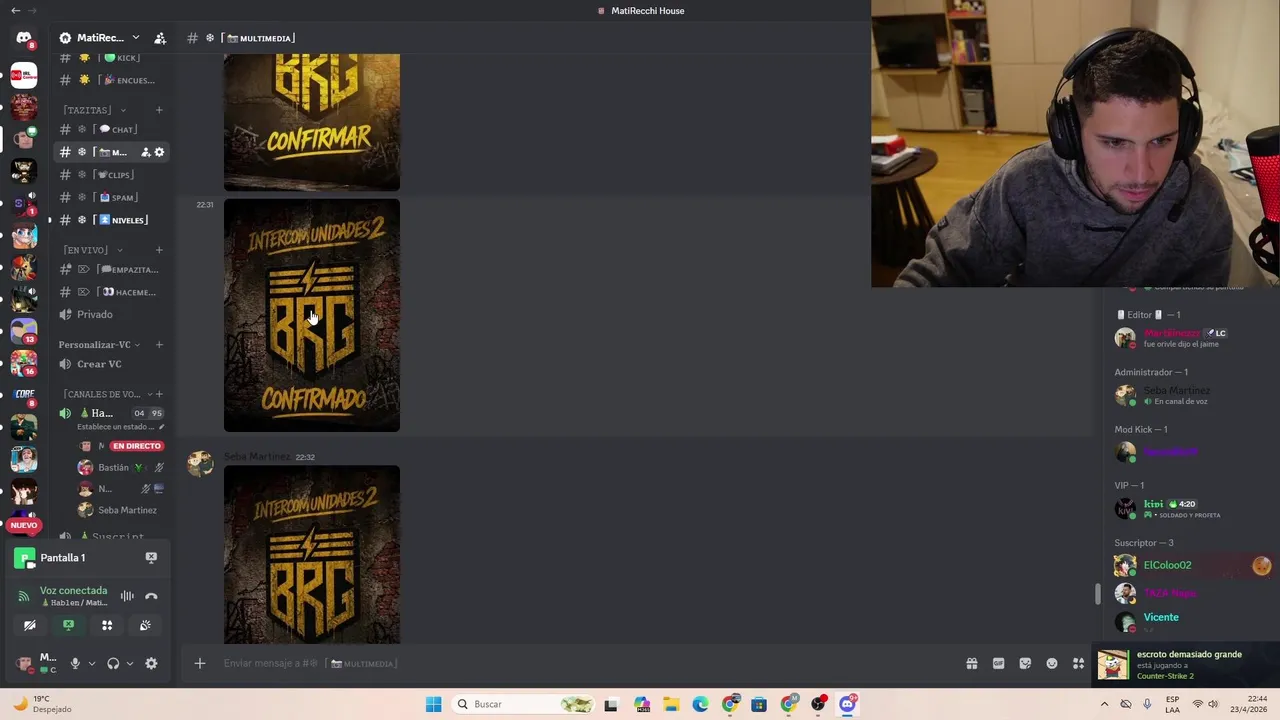Attach file with plus button

click(199, 663)
